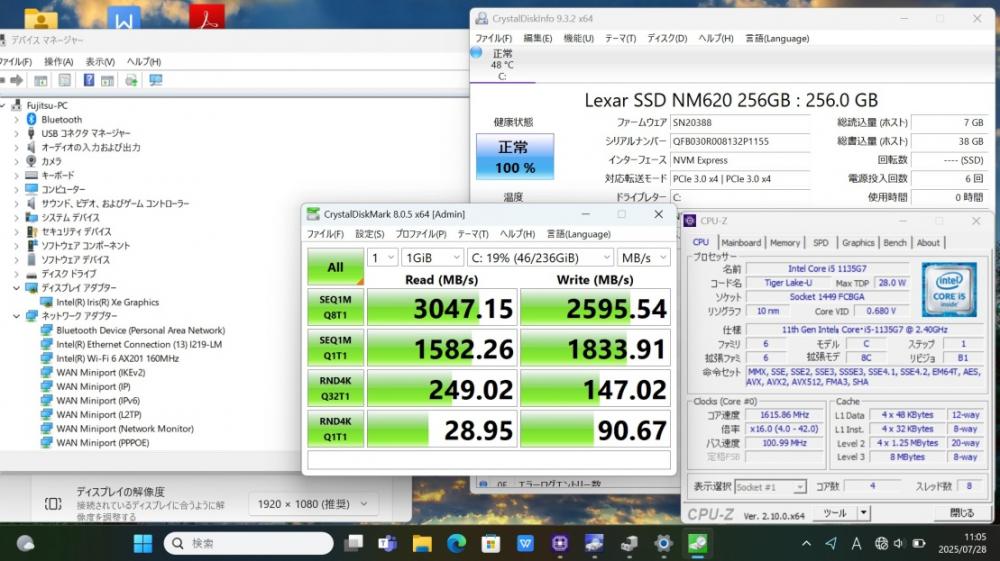The image size is (1000, 561).
Task: Launch Microsoft Teams from the taskbar
Action: coord(387,543)
